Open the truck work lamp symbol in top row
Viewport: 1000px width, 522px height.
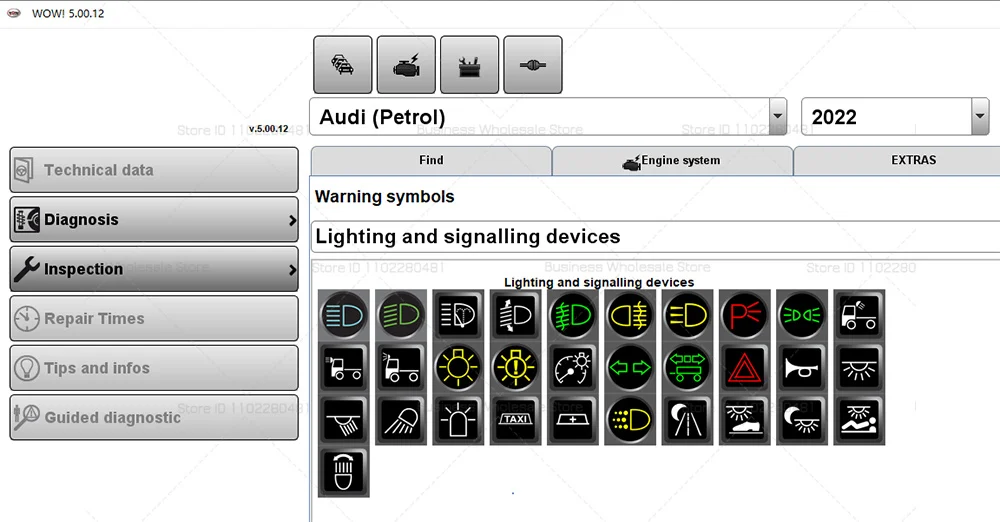click(x=859, y=315)
